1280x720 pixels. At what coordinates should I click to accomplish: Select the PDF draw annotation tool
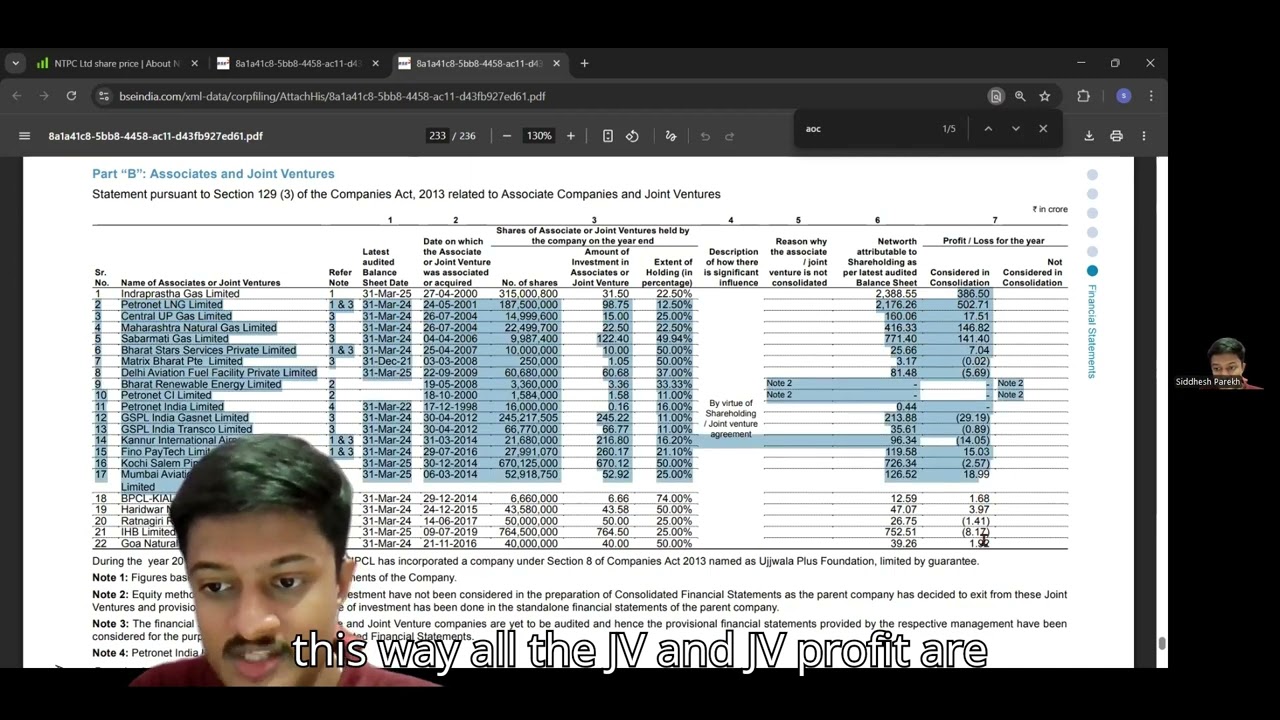tap(671, 136)
